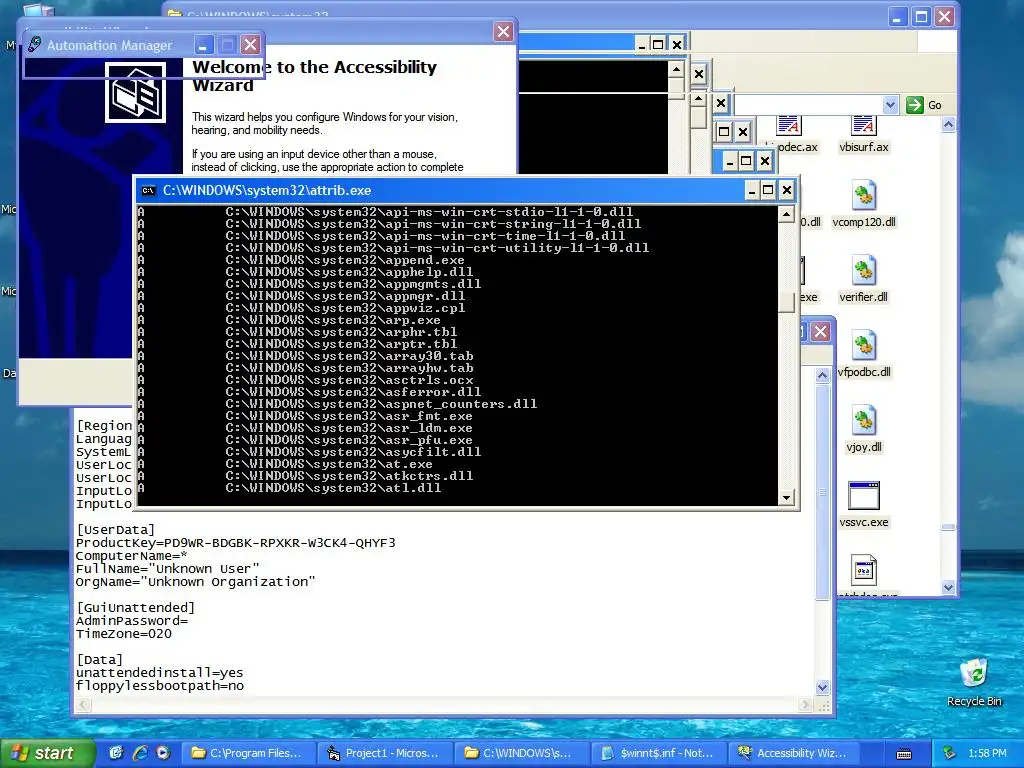Click Explorer file list scroll-down arrow

[x=949, y=587]
